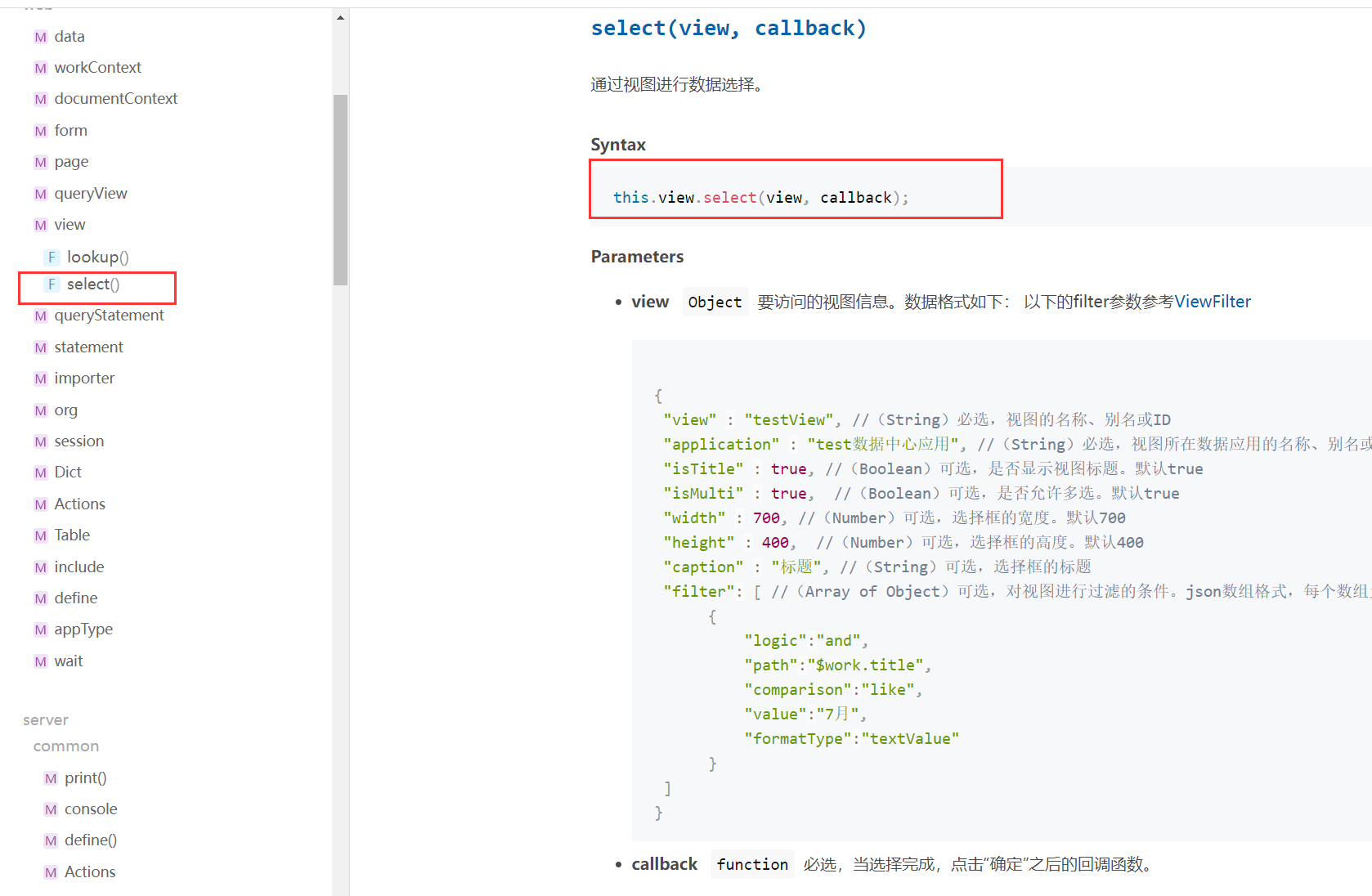Click the M icon beside queryStatement
This screenshot has width=1372, height=896.
coord(40,316)
